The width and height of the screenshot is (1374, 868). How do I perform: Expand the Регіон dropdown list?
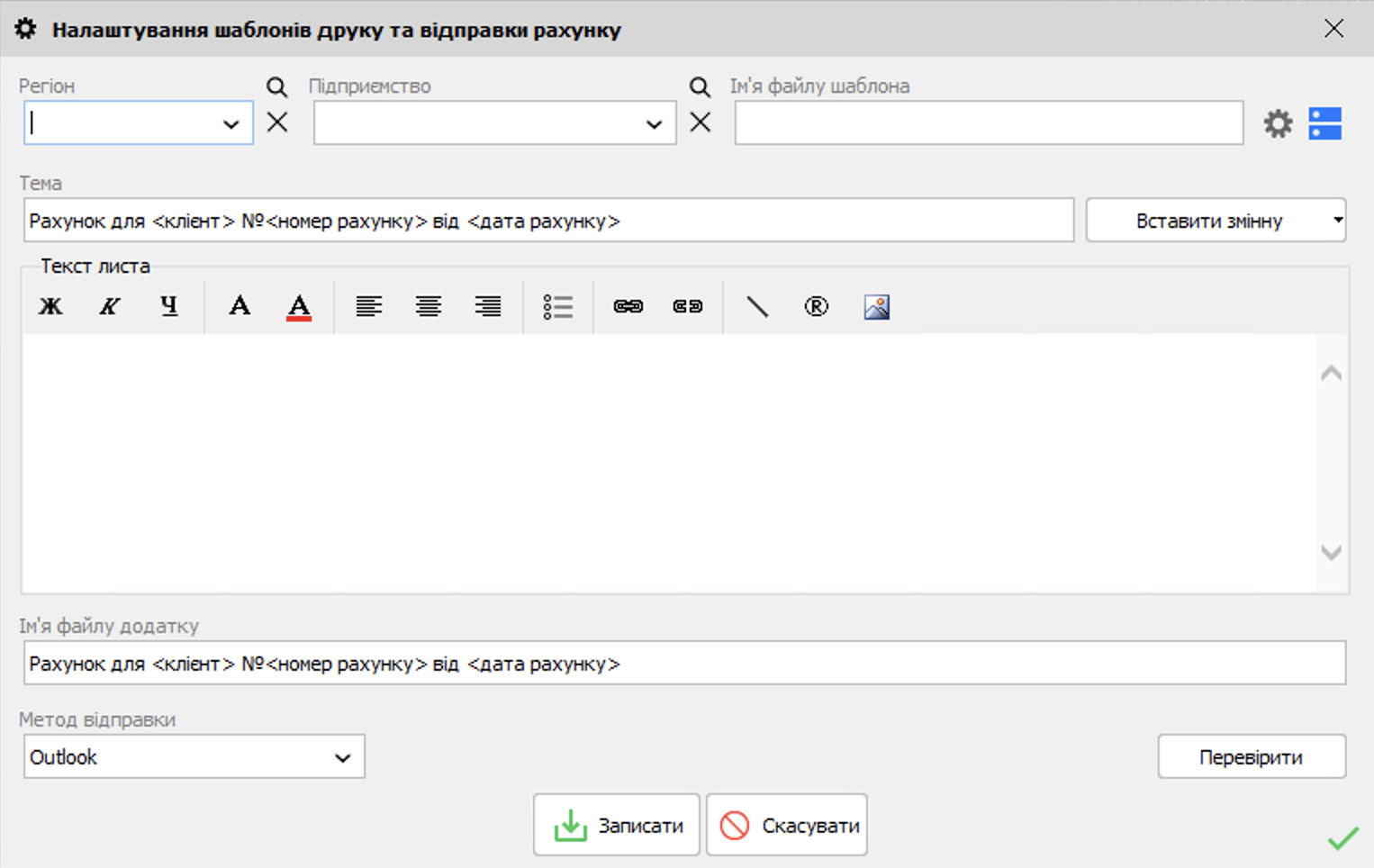(x=231, y=124)
